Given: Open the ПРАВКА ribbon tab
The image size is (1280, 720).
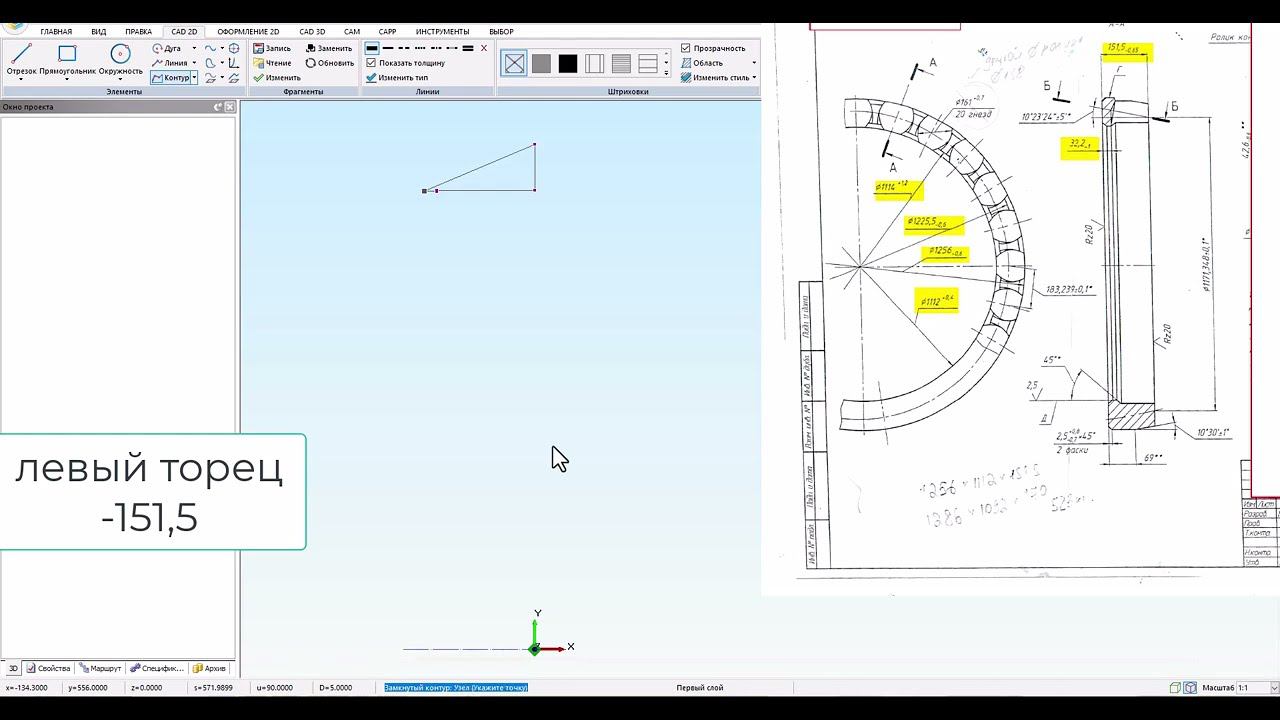Looking at the screenshot, I should point(139,32).
